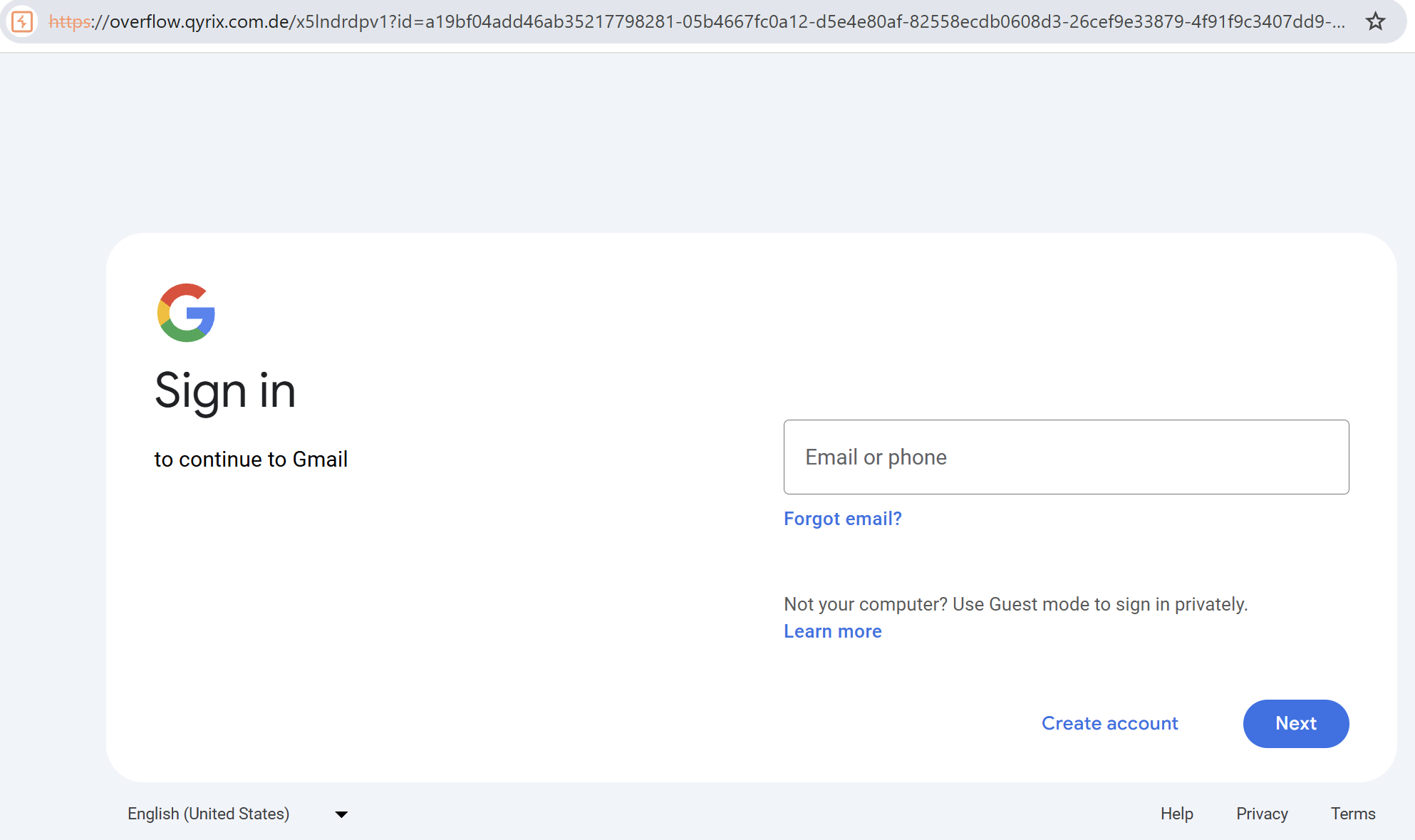Click the empty area above the sign-in card
The height and width of the screenshot is (840, 1415).
[x=707, y=142]
